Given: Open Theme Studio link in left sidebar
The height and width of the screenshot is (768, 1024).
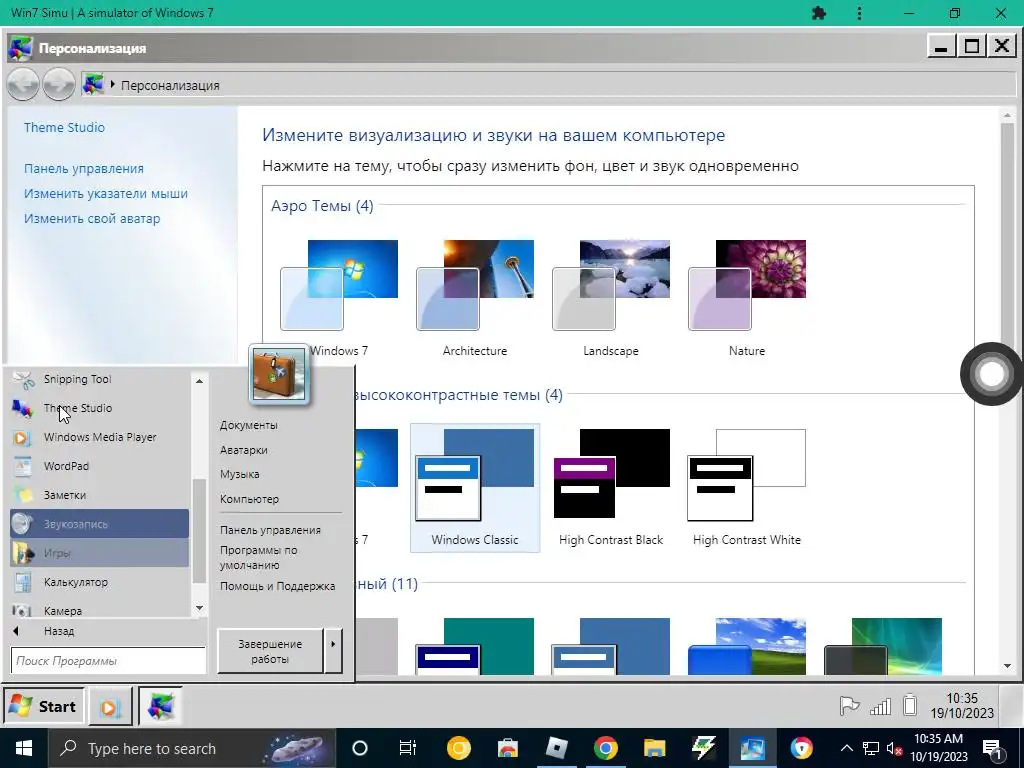Looking at the screenshot, I should pyautogui.click(x=64, y=127).
